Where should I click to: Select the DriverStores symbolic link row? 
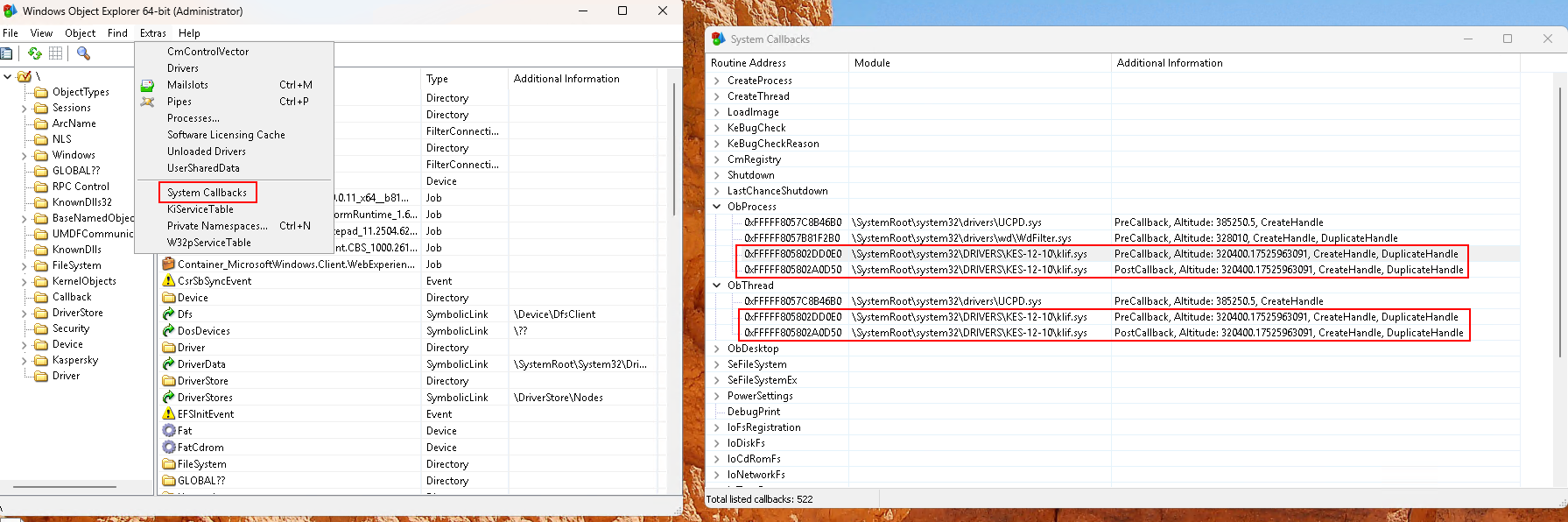(x=408, y=398)
